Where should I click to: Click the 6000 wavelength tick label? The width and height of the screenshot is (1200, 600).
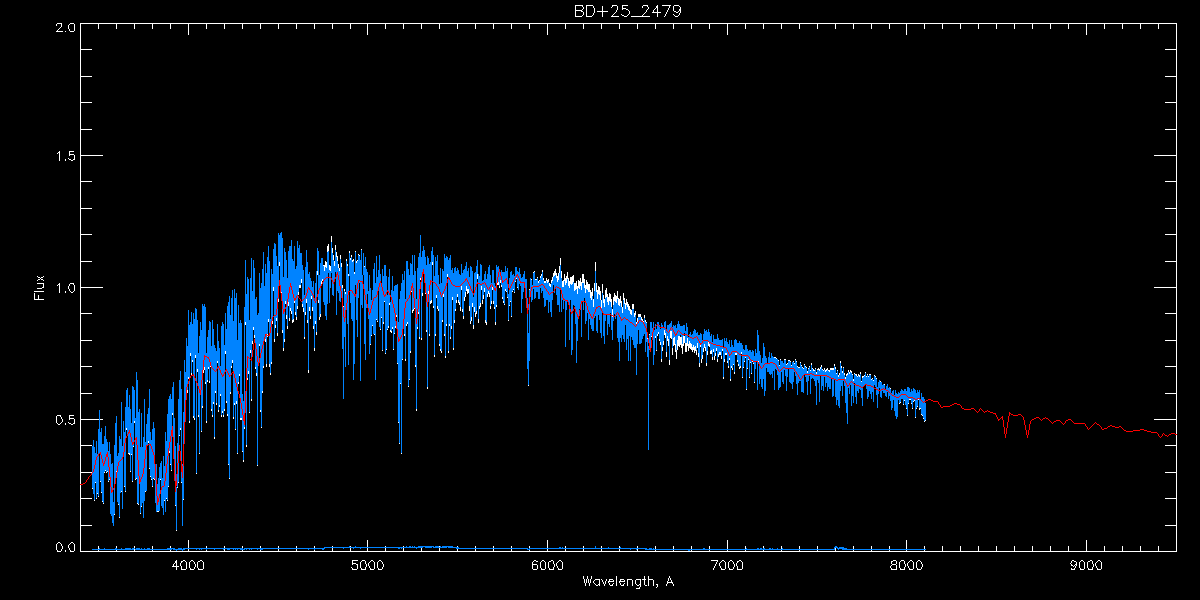coord(547,565)
